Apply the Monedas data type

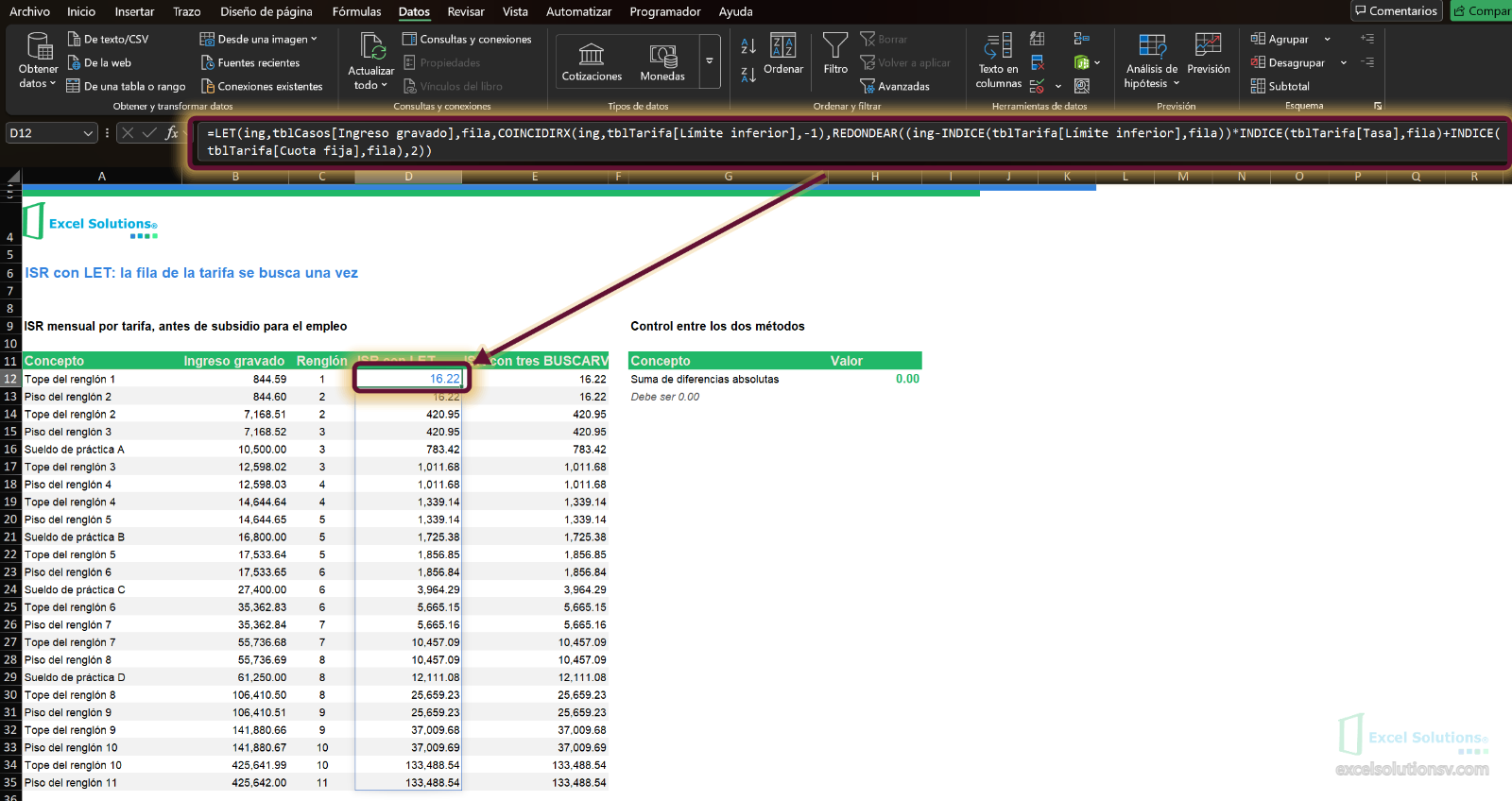tap(662, 61)
